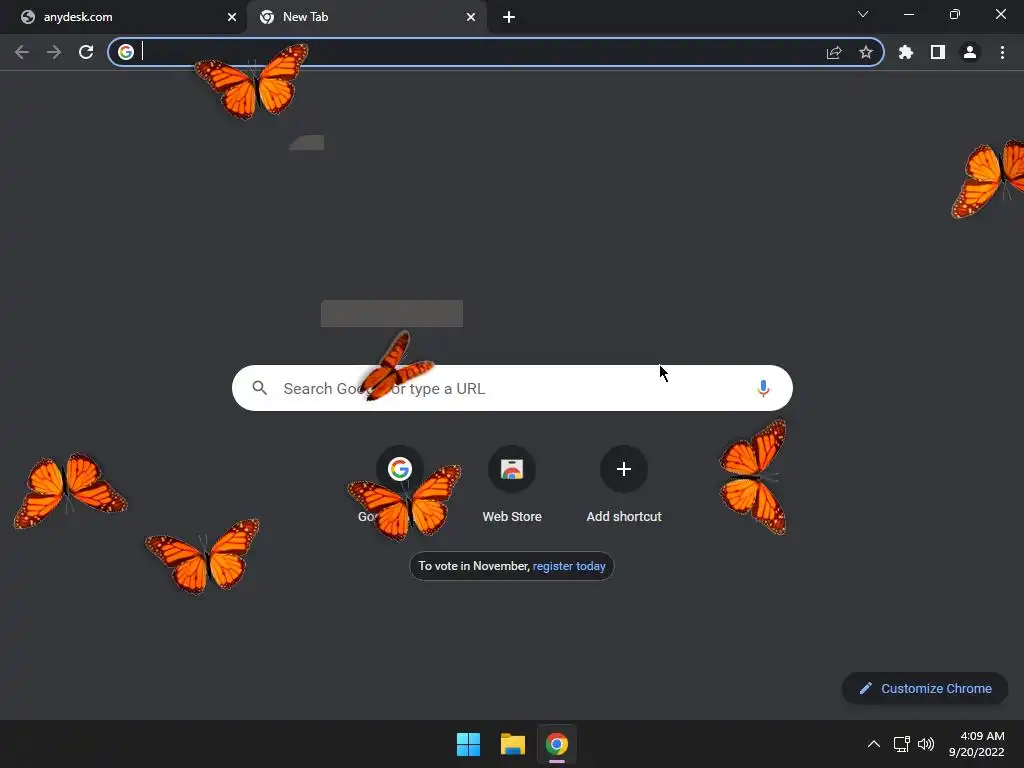Viewport: 1024px width, 768px height.
Task: Click the magnifier icon in search box
Action: pos(259,388)
